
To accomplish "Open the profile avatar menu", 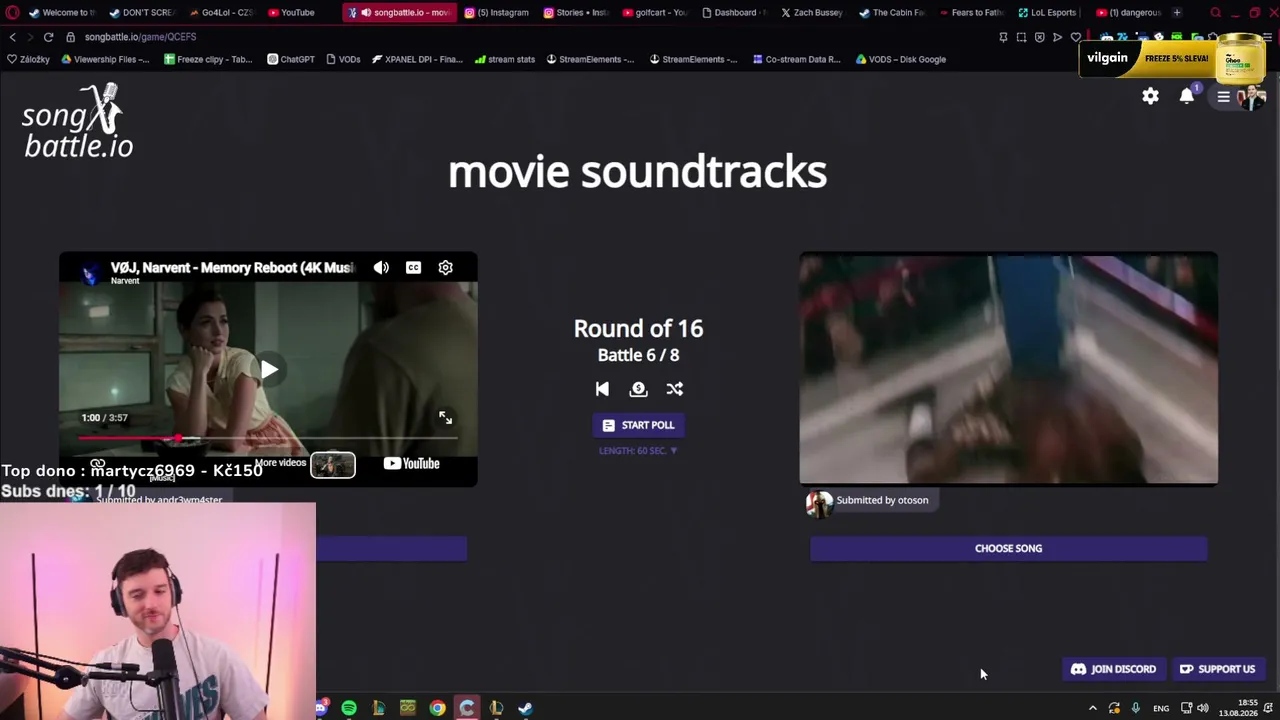I will click(1251, 97).
